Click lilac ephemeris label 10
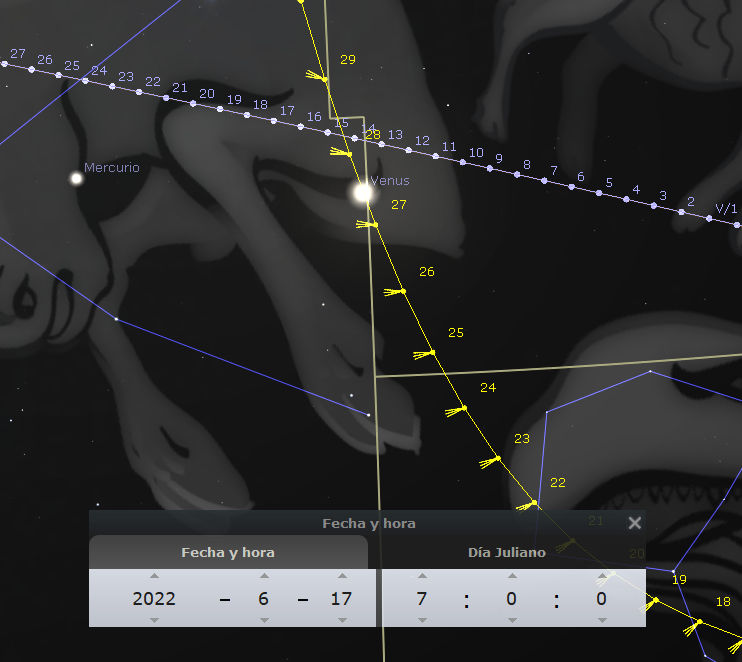This screenshot has height=662, width=742. (476, 152)
